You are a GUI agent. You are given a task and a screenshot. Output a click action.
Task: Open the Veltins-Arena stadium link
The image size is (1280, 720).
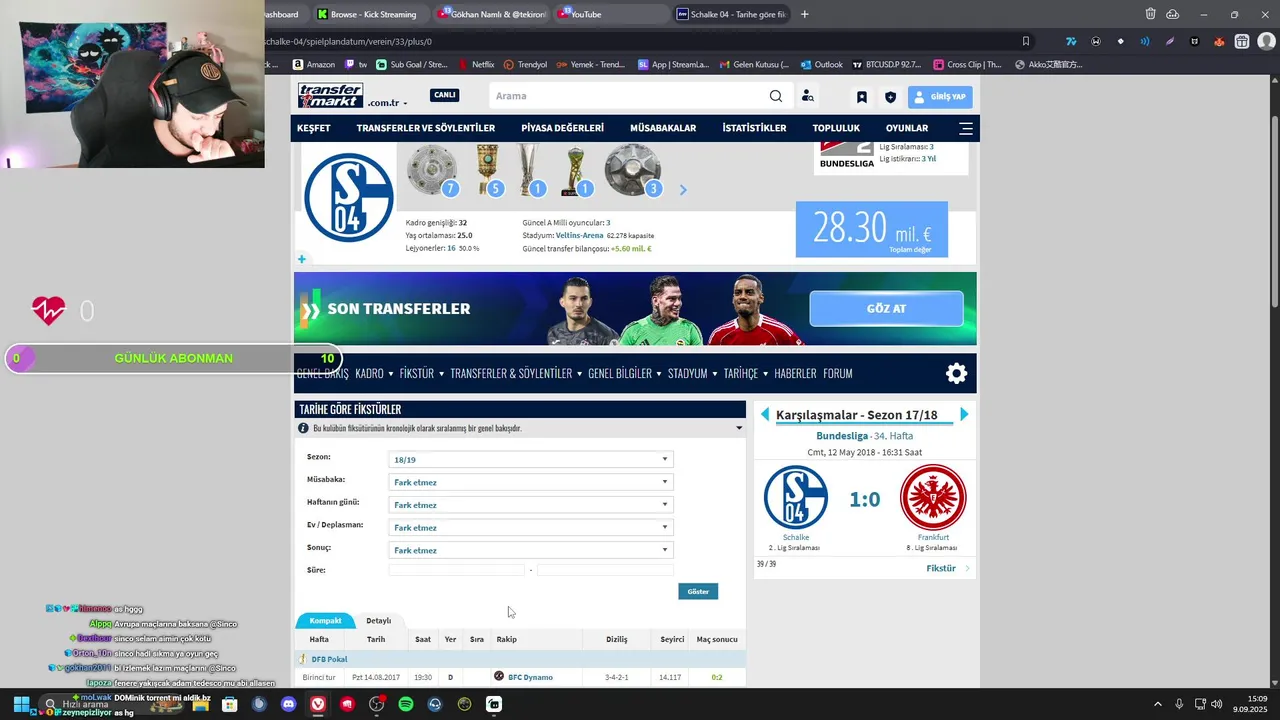pyautogui.click(x=579, y=235)
